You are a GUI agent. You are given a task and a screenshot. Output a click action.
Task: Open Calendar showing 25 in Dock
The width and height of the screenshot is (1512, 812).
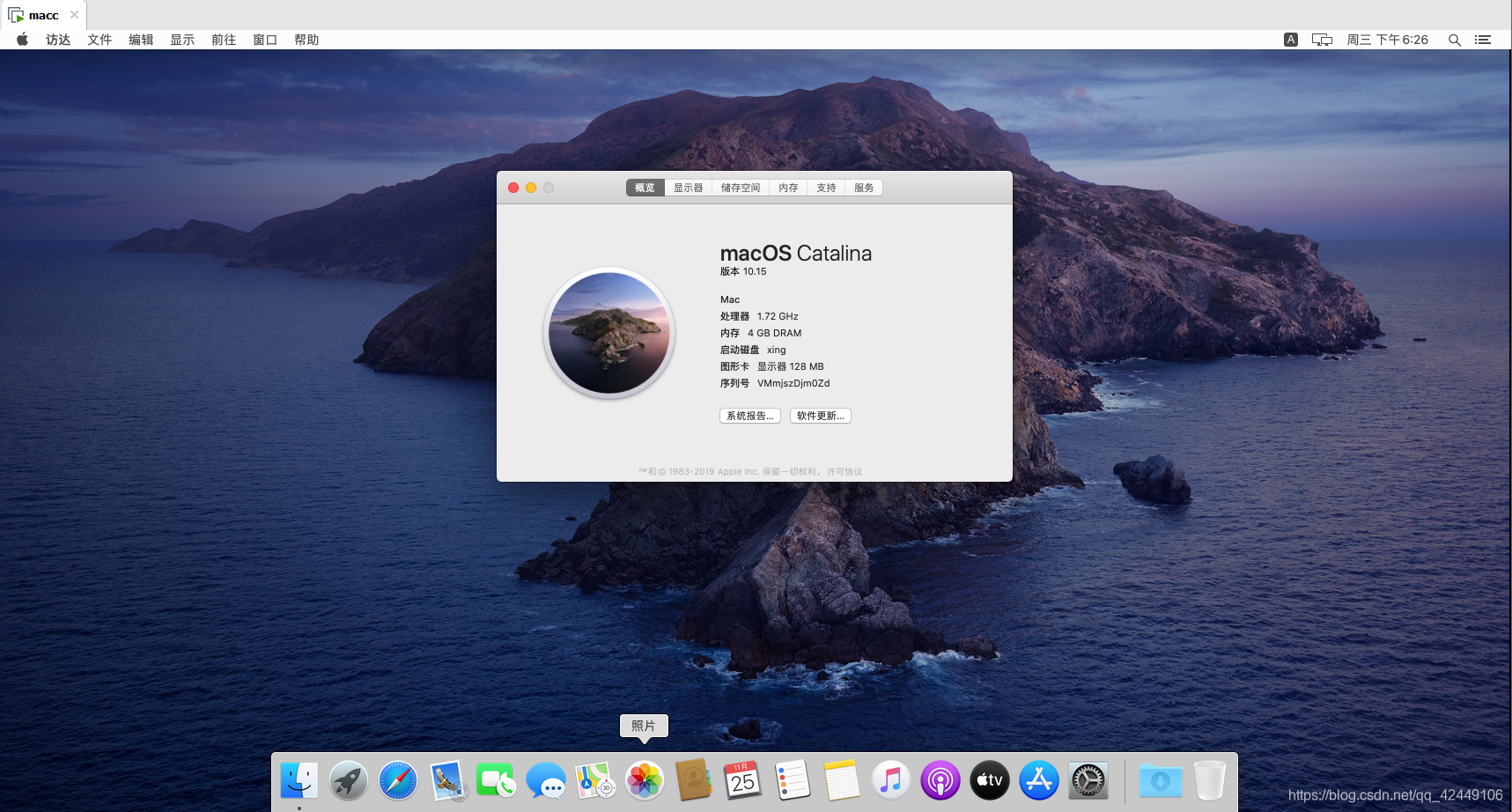pyautogui.click(x=743, y=780)
